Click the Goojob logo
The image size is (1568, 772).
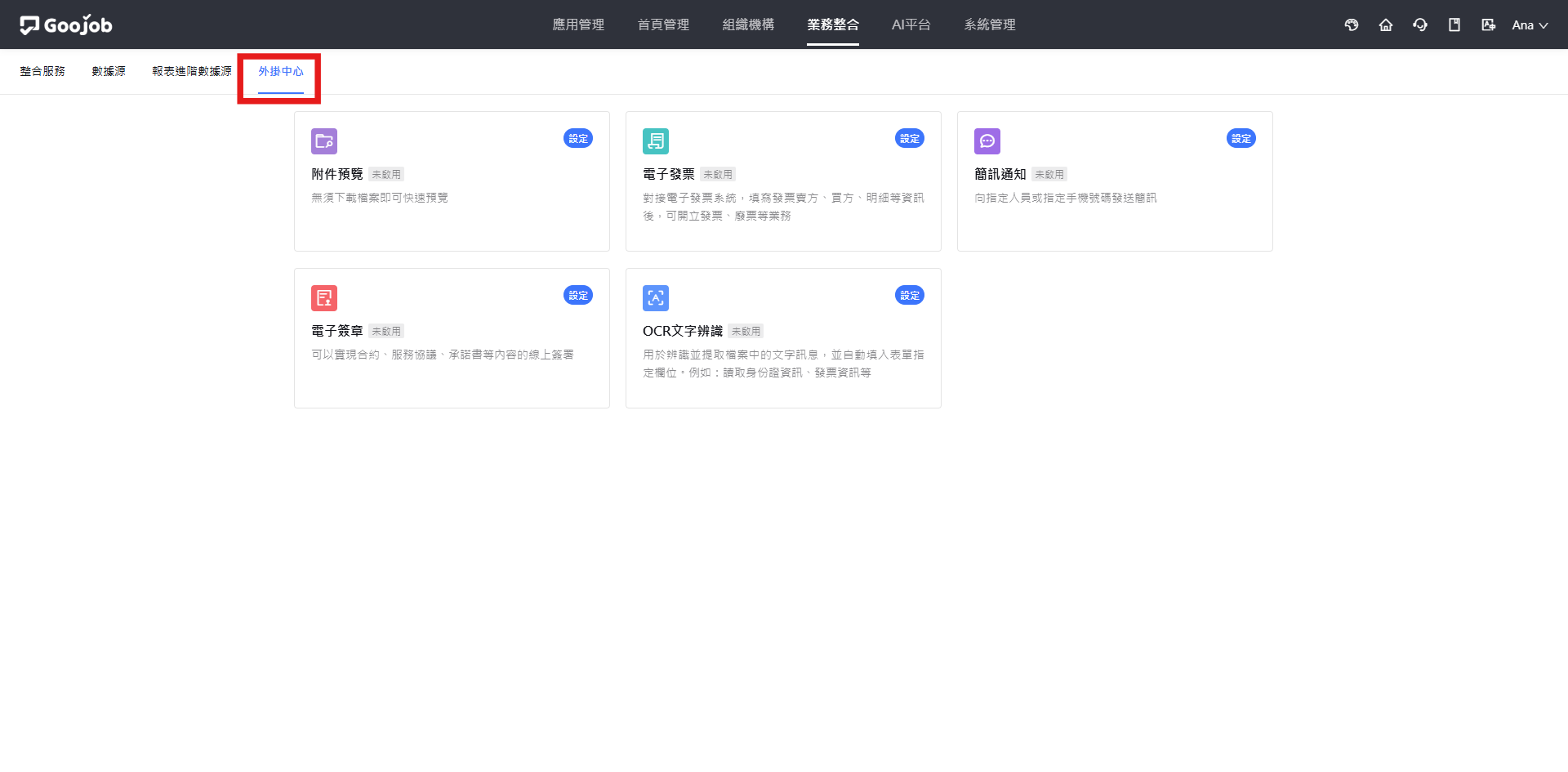click(66, 25)
